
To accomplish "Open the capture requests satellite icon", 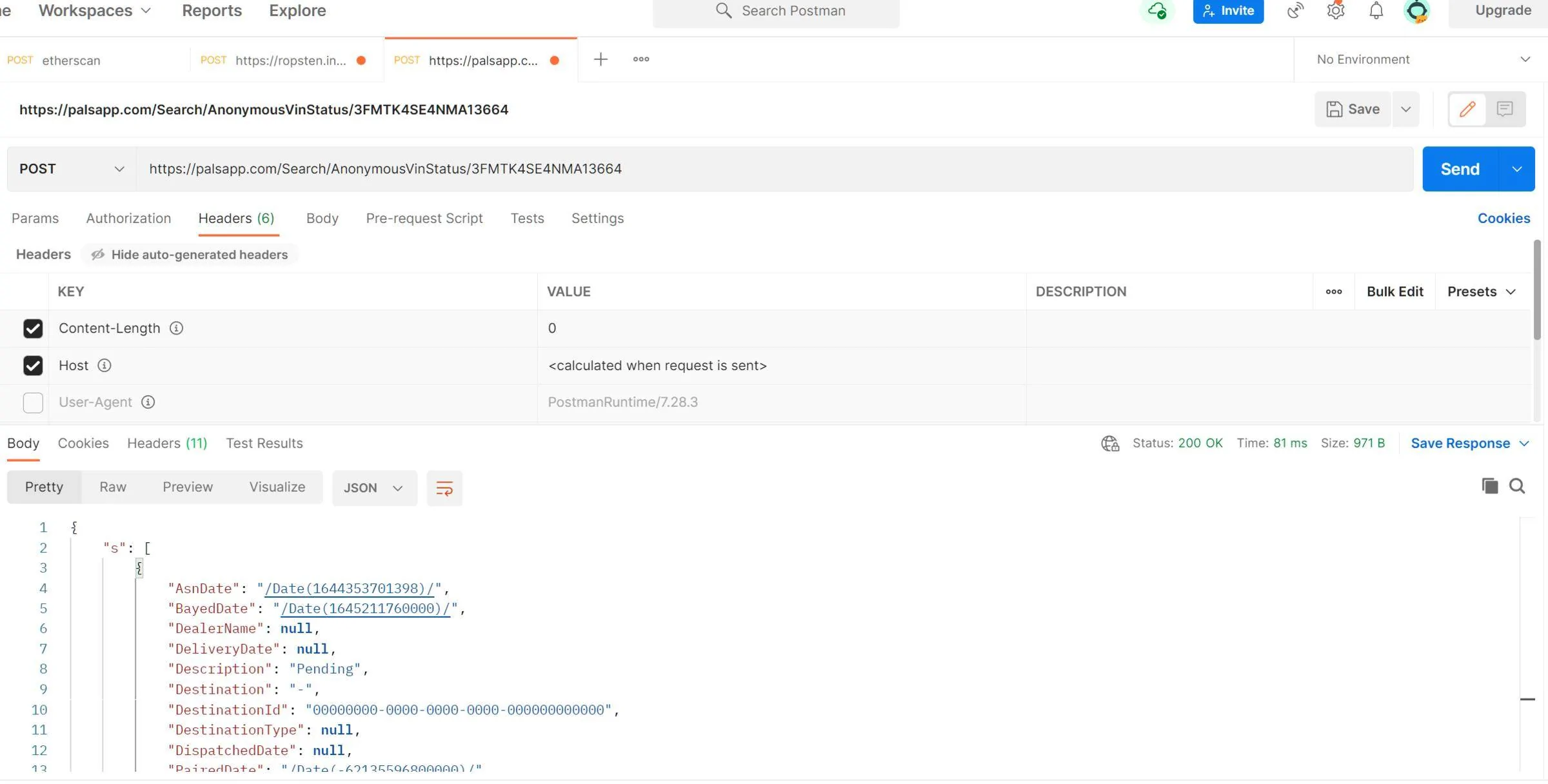I will pos(1295,11).
